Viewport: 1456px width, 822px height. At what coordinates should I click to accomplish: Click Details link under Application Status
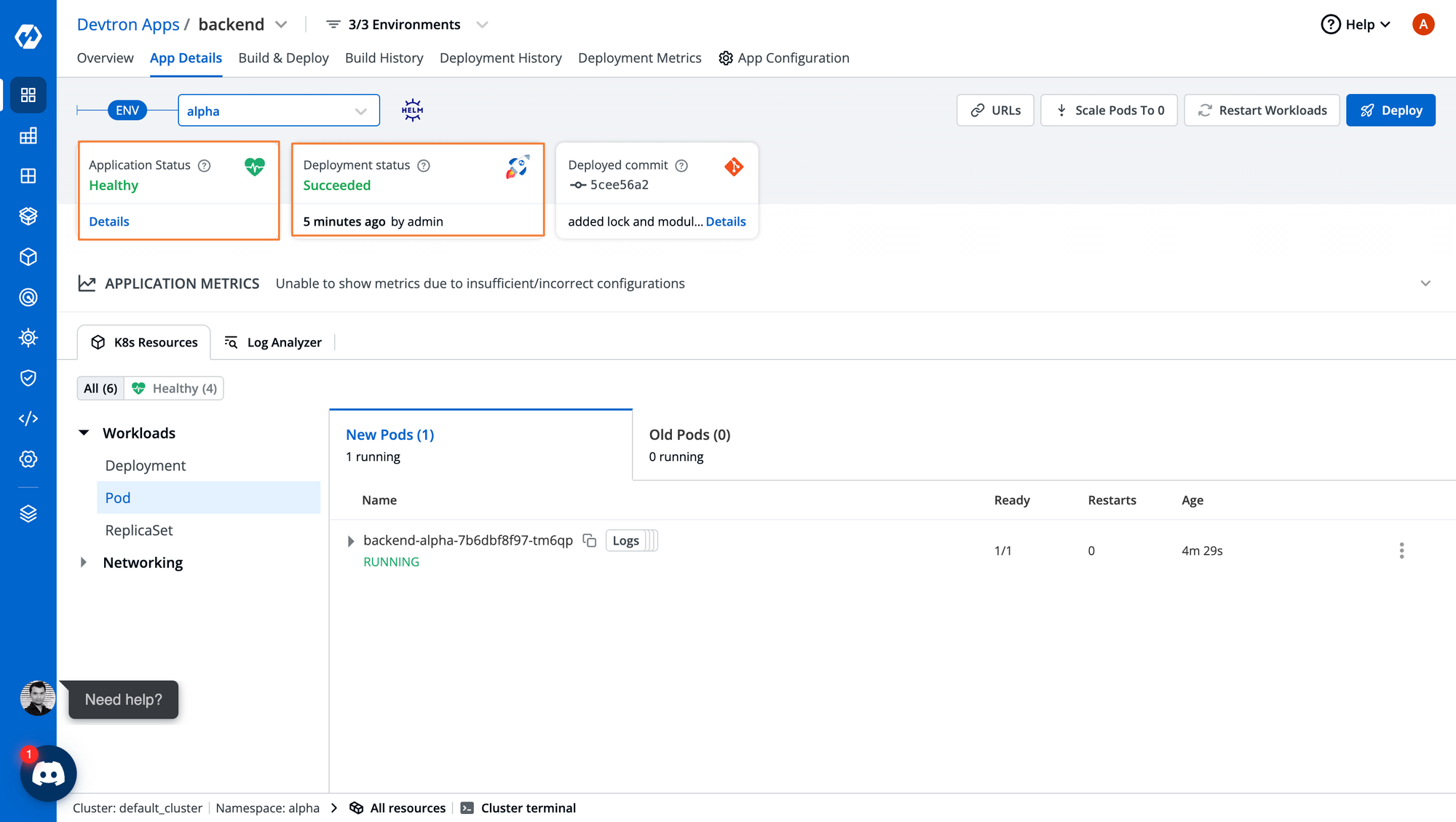[x=109, y=221]
